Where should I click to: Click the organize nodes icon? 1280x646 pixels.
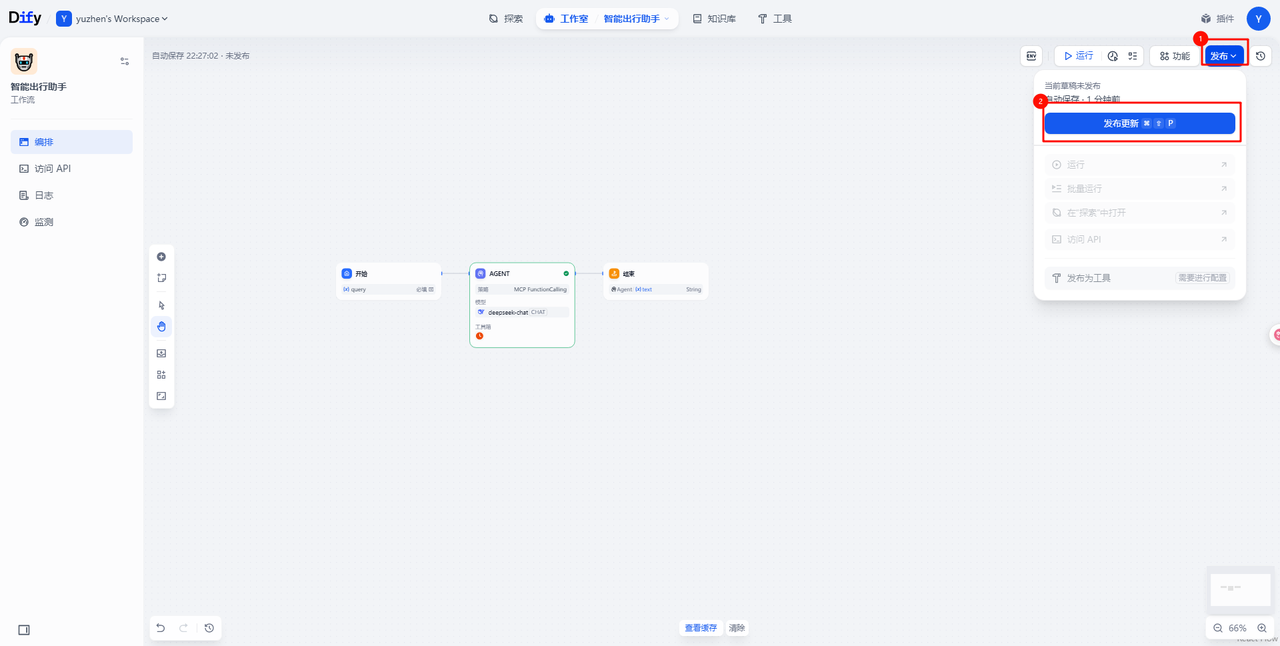pos(161,375)
